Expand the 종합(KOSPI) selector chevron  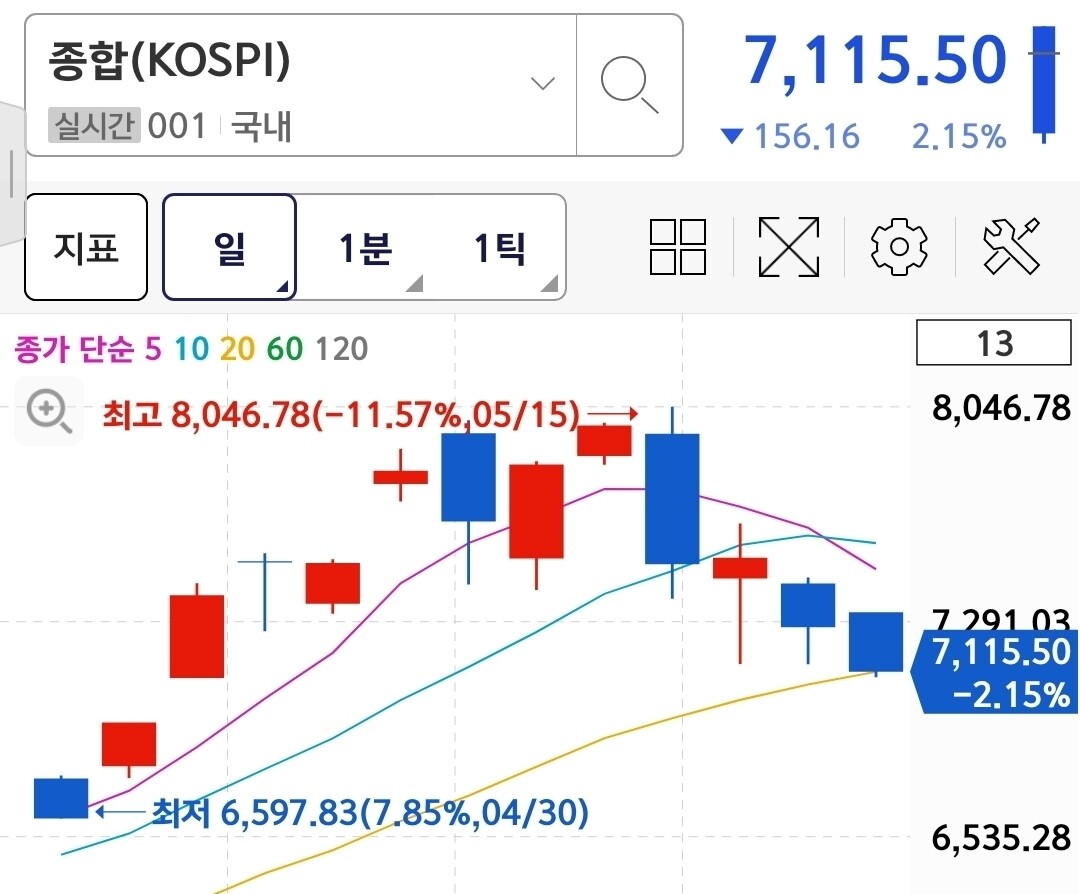[x=543, y=84]
